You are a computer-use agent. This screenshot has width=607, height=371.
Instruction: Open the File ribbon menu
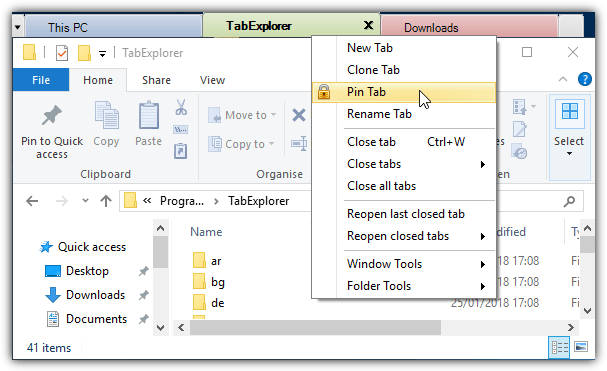[x=41, y=80]
